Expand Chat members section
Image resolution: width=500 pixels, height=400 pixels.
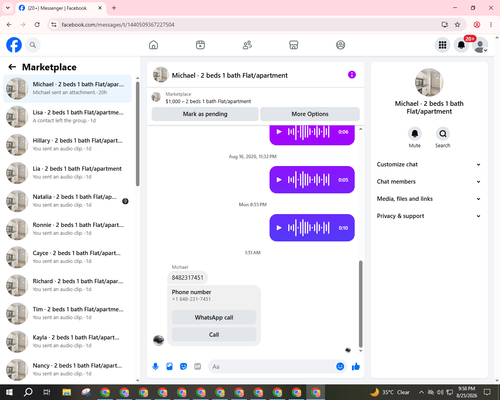429,182
